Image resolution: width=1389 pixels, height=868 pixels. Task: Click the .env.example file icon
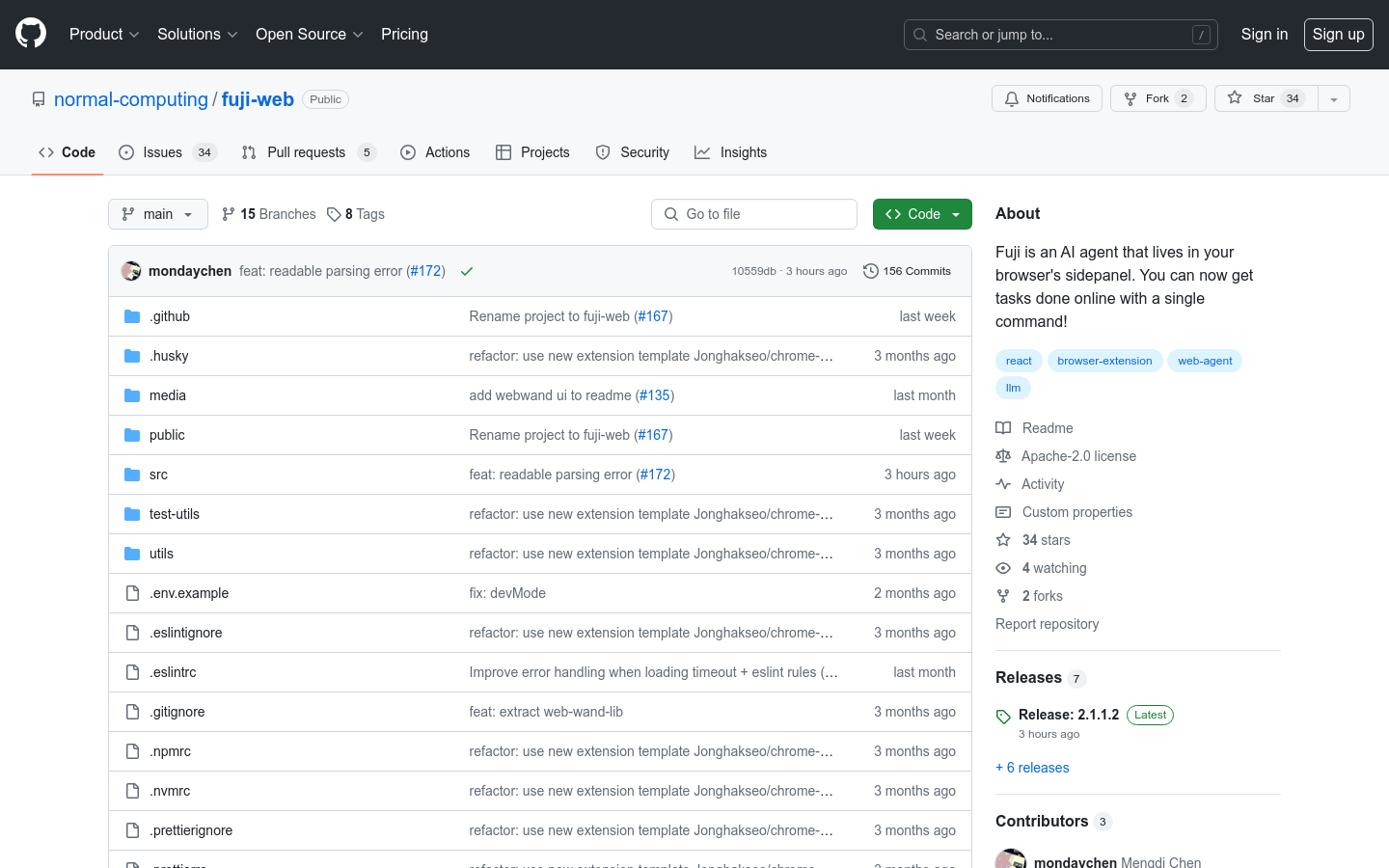pos(132,593)
